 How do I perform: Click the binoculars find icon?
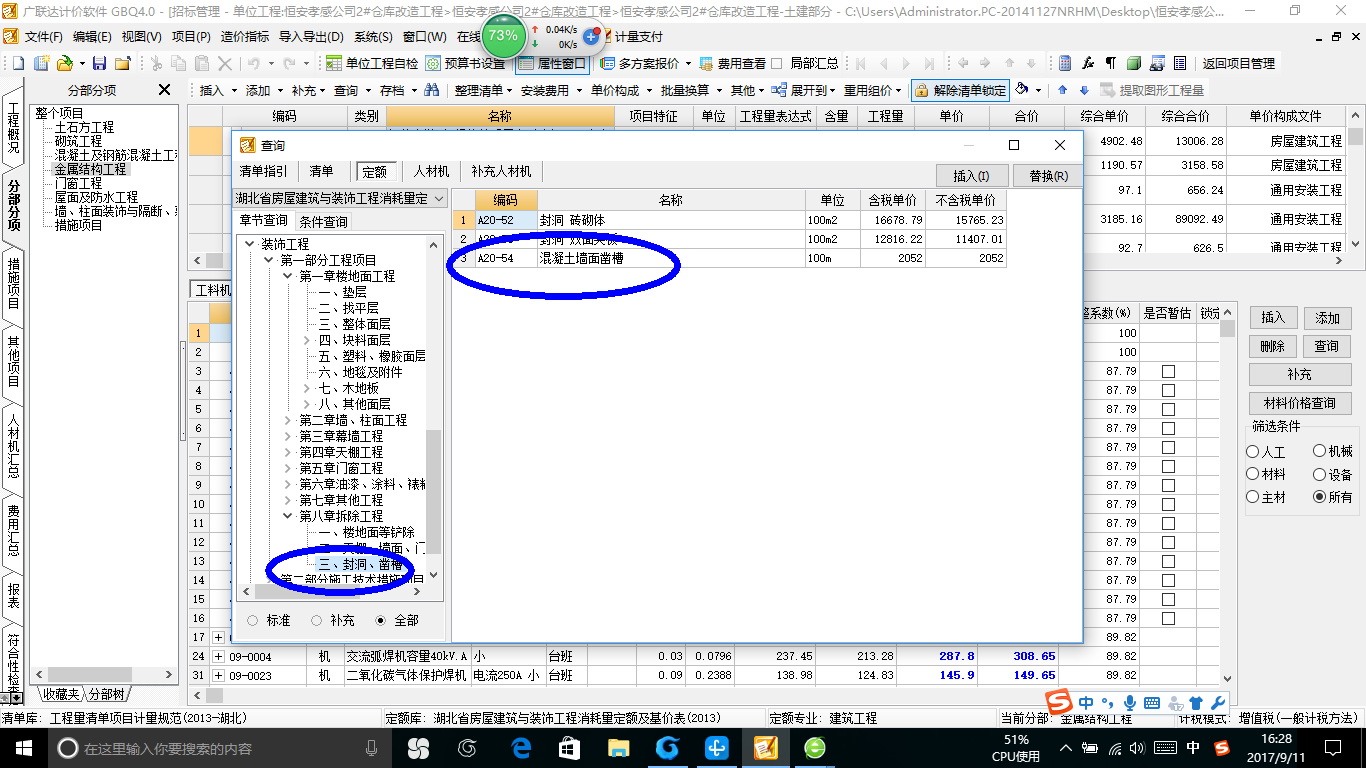pos(432,90)
